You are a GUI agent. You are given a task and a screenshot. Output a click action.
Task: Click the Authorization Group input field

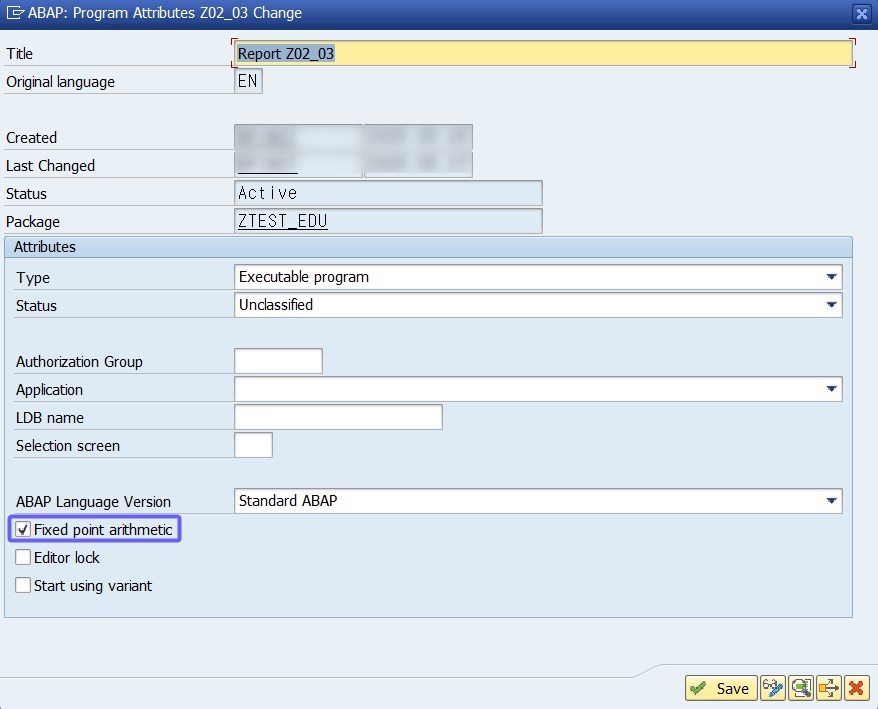[278, 361]
